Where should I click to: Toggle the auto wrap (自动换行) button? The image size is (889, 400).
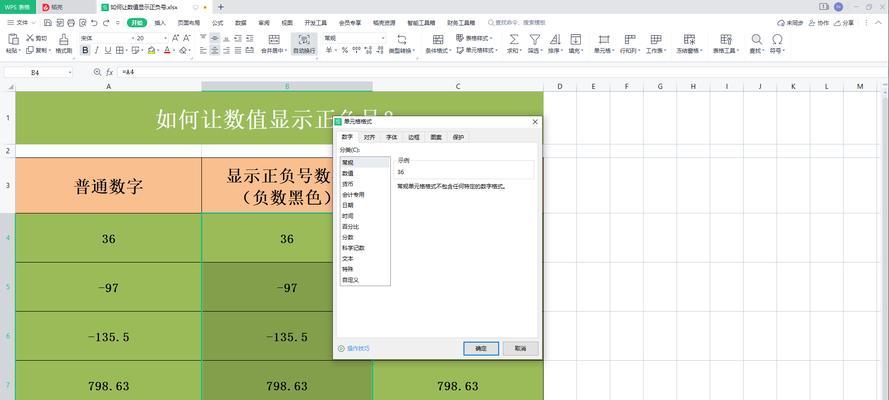point(301,42)
